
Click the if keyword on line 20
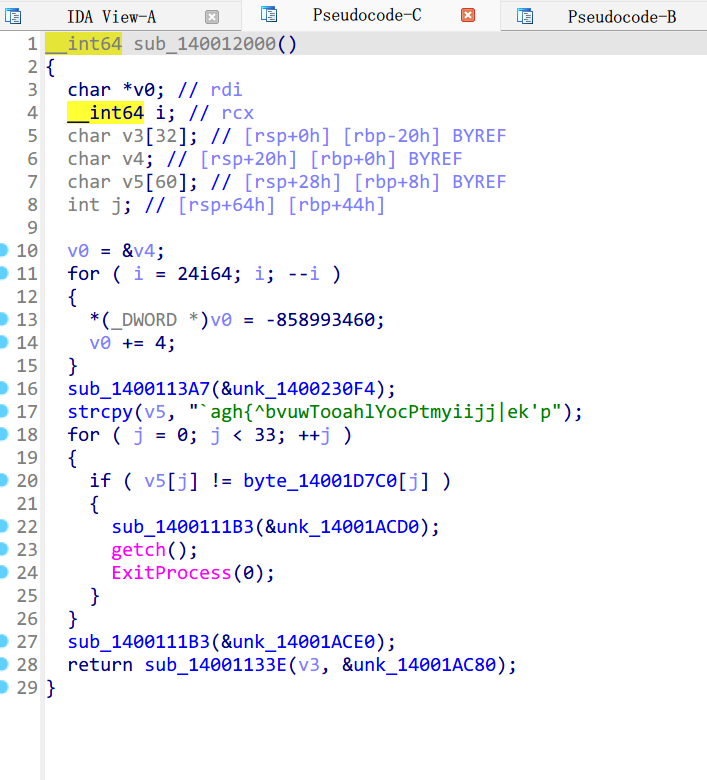[x=101, y=481]
